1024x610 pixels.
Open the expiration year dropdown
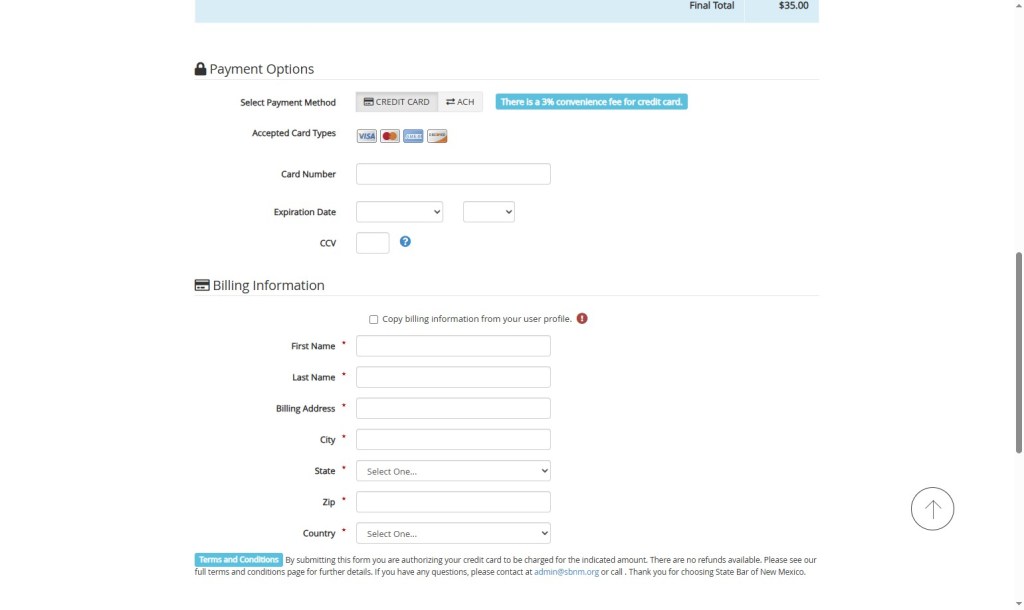488,212
